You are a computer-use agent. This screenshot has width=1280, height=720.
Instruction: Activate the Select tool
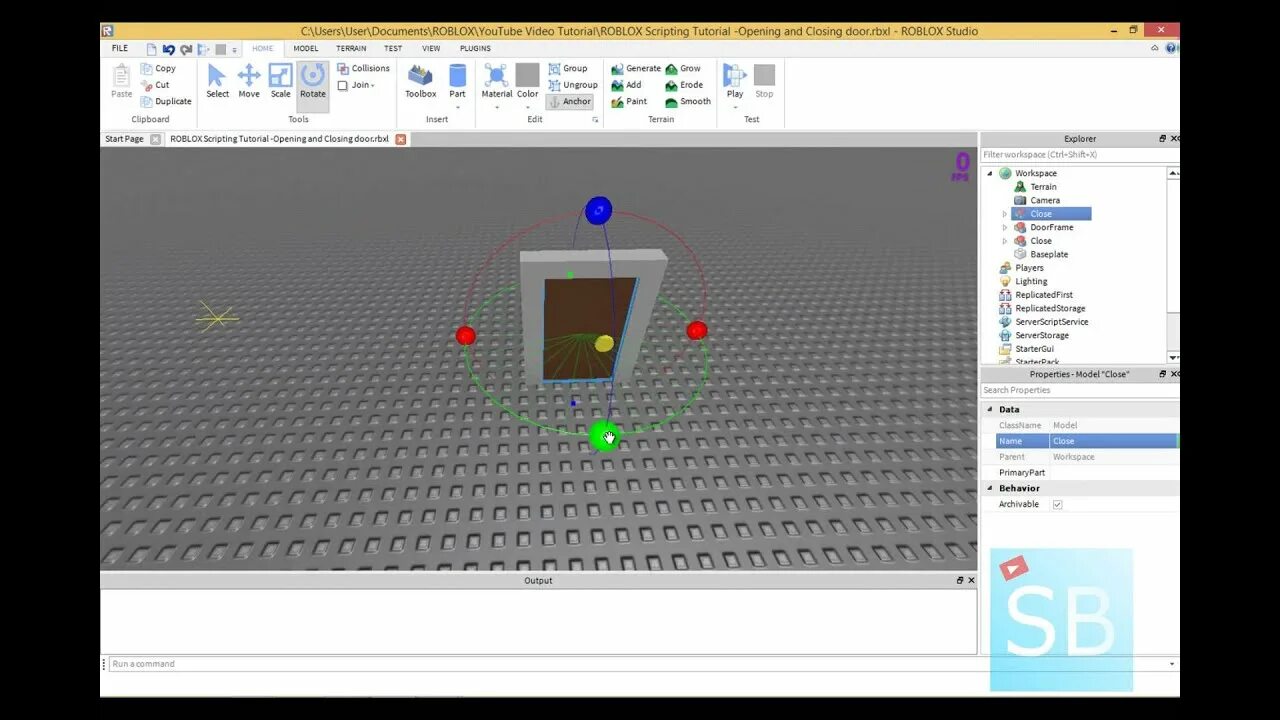(x=217, y=82)
